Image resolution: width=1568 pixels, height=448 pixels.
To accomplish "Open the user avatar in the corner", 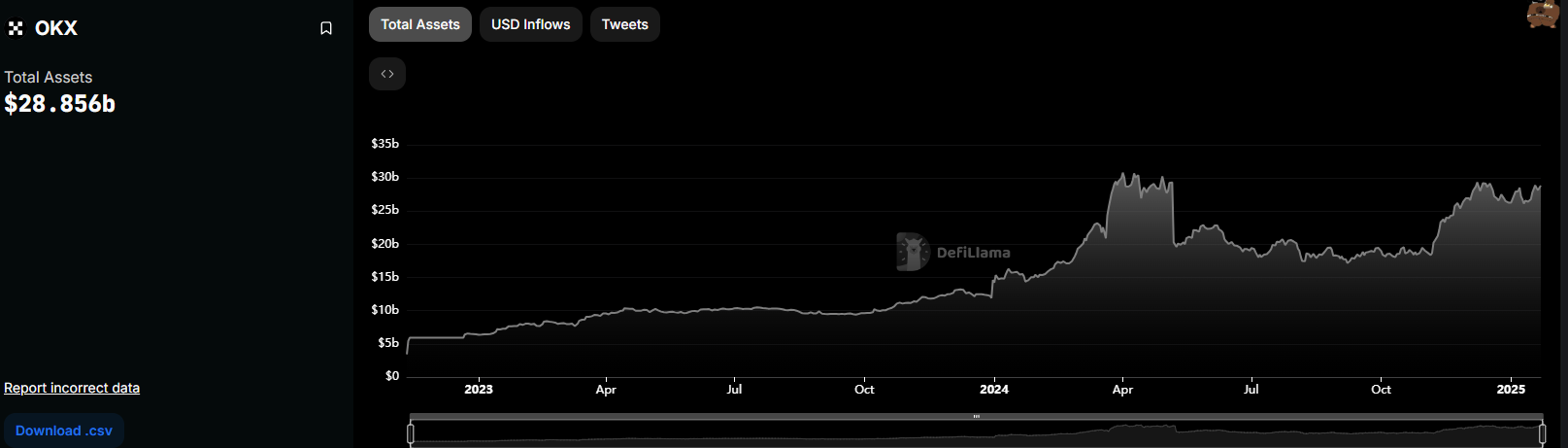I will pyautogui.click(x=1543, y=15).
